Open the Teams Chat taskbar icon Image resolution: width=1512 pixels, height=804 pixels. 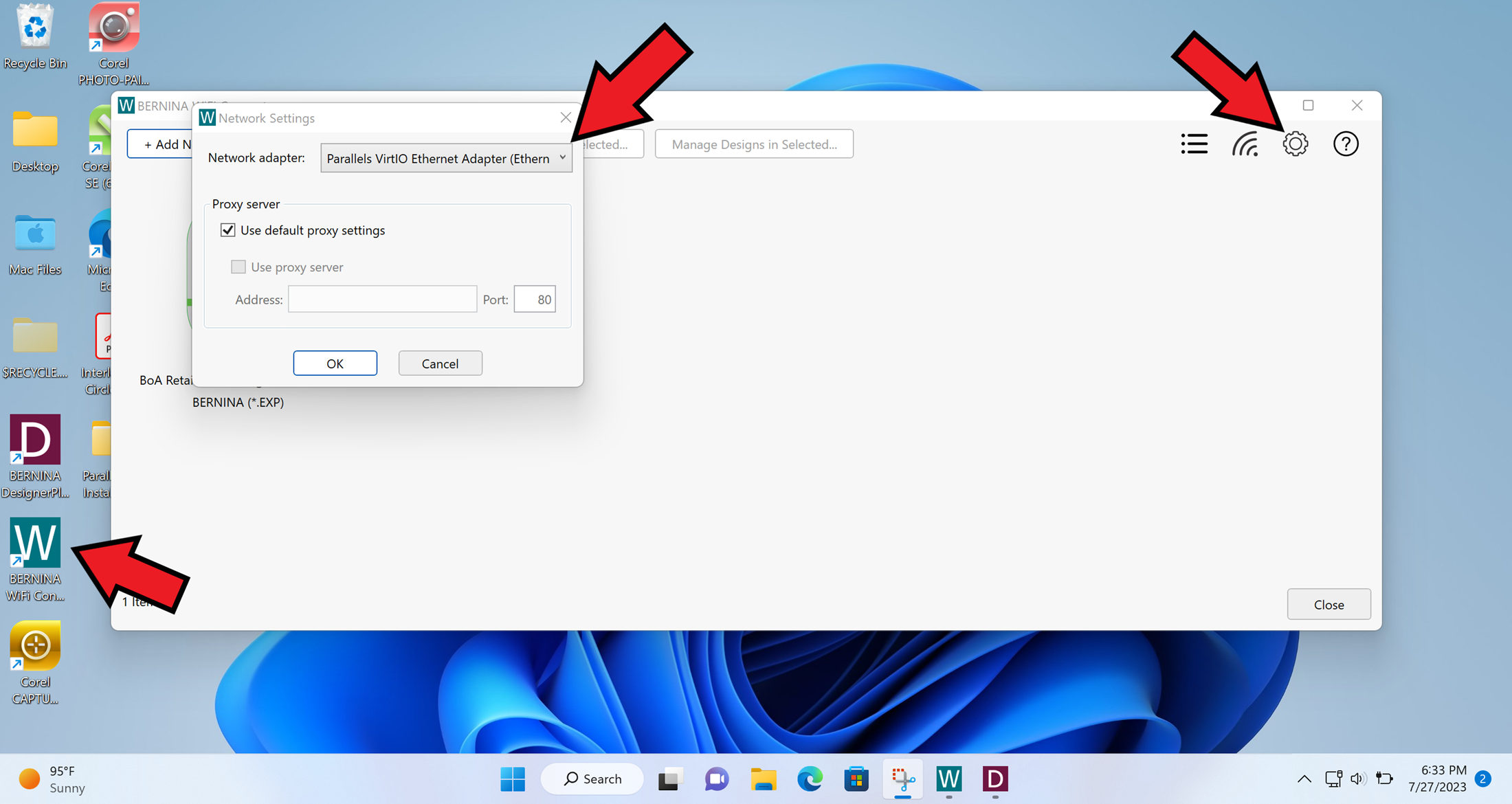pos(717,779)
